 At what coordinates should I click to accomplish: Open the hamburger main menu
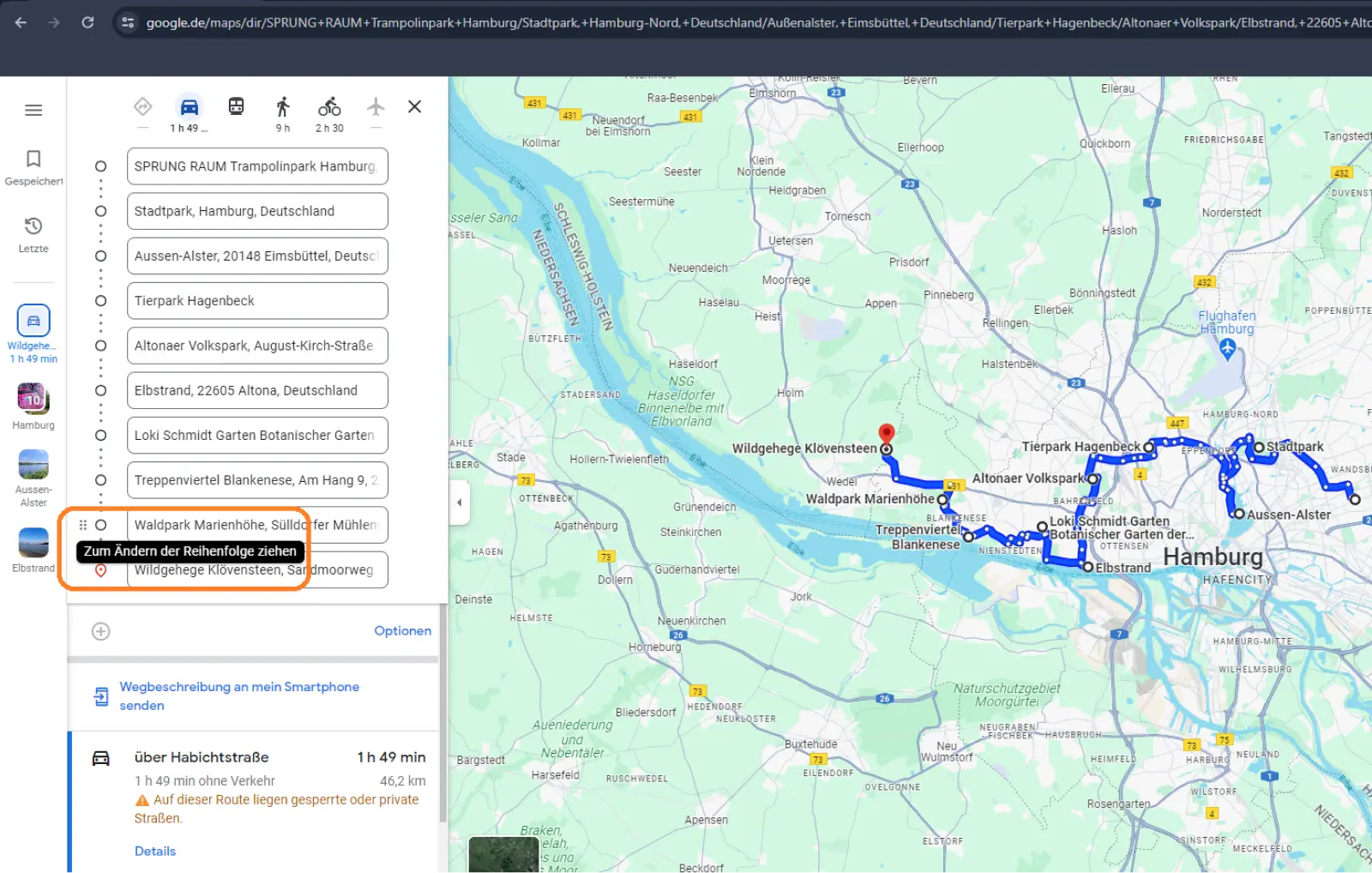click(33, 110)
